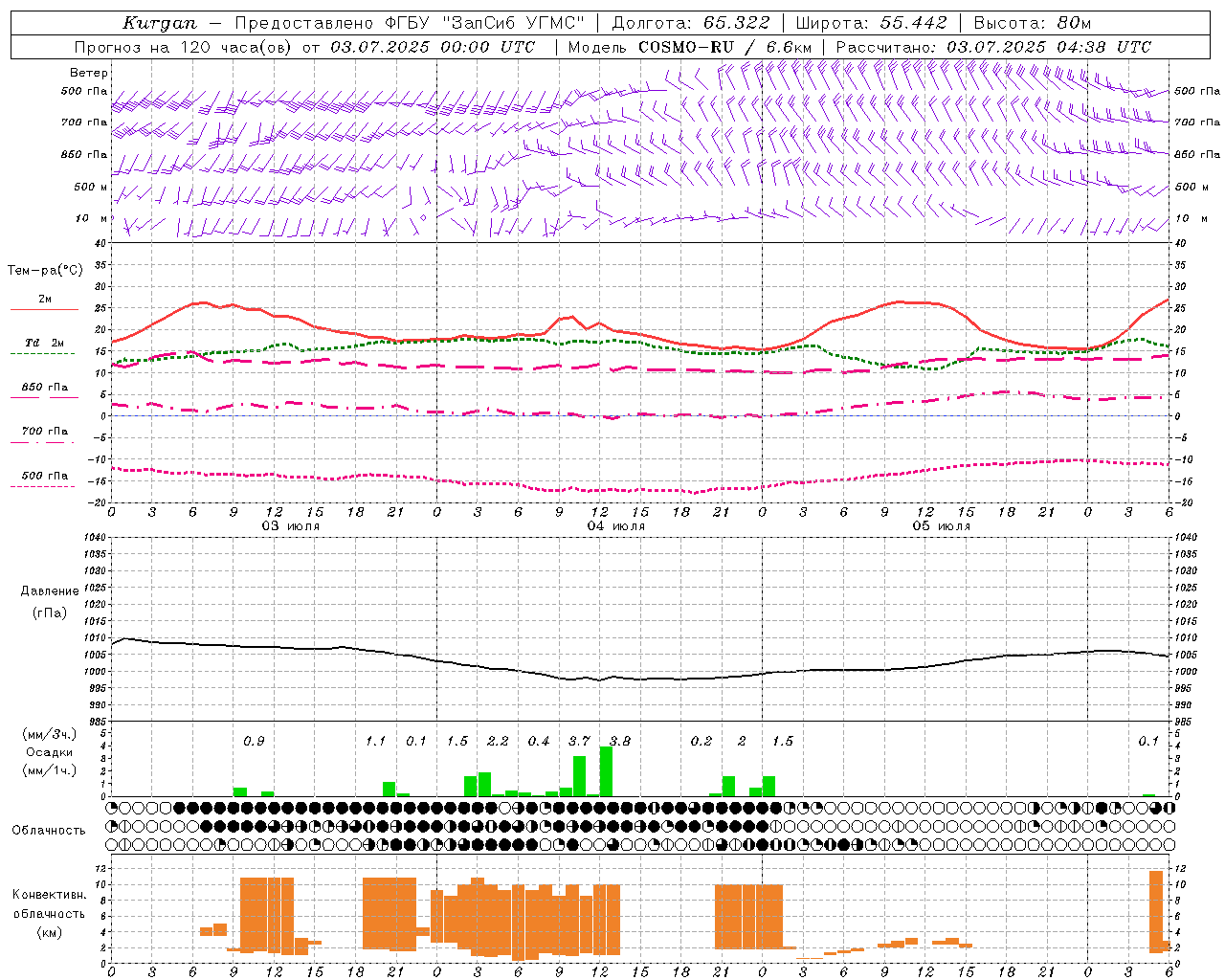The height and width of the screenshot is (980, 1225).
Task: Click the Облачность cloud cover label
Action: (49, 830)
